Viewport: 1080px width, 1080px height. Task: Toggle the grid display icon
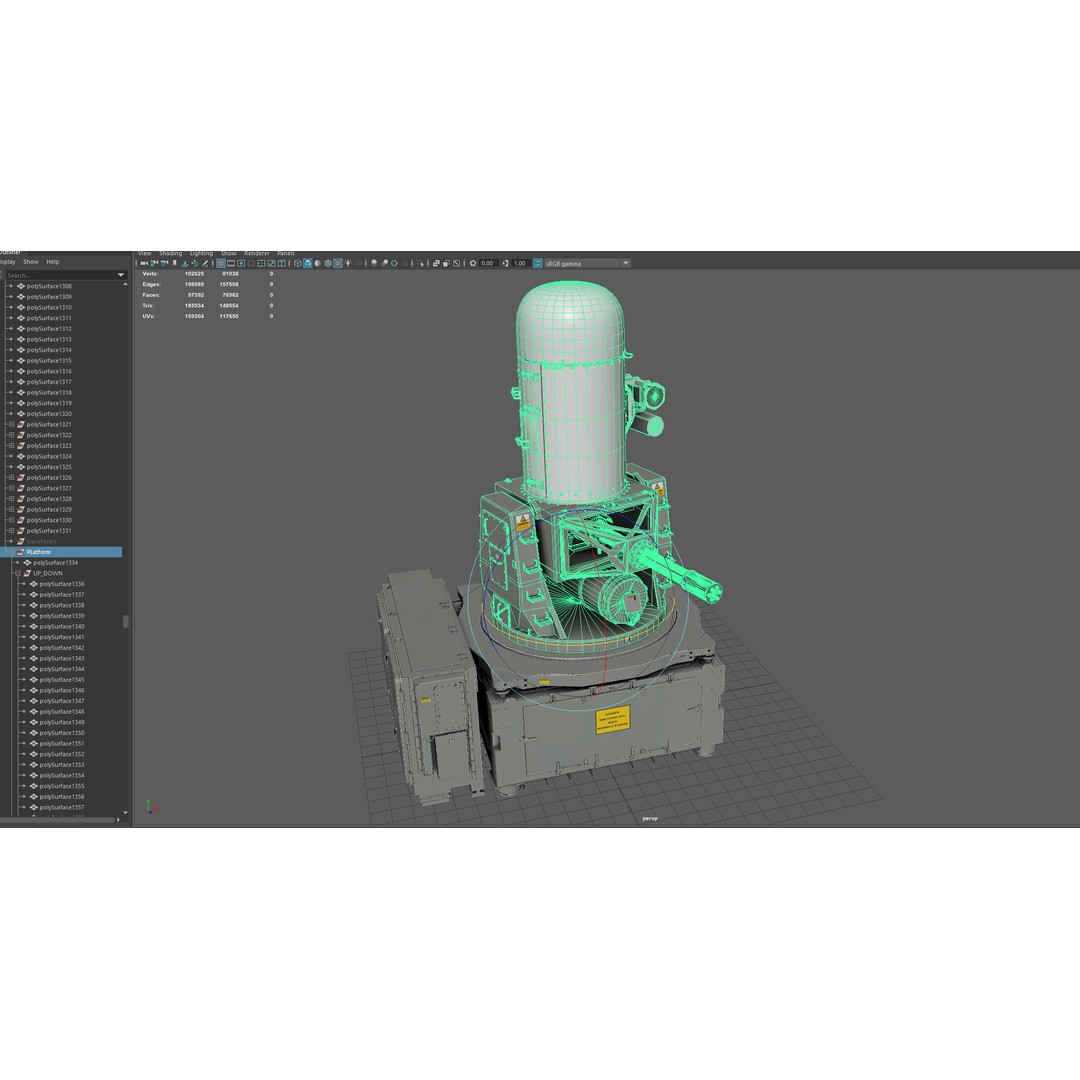pos(221,263)
